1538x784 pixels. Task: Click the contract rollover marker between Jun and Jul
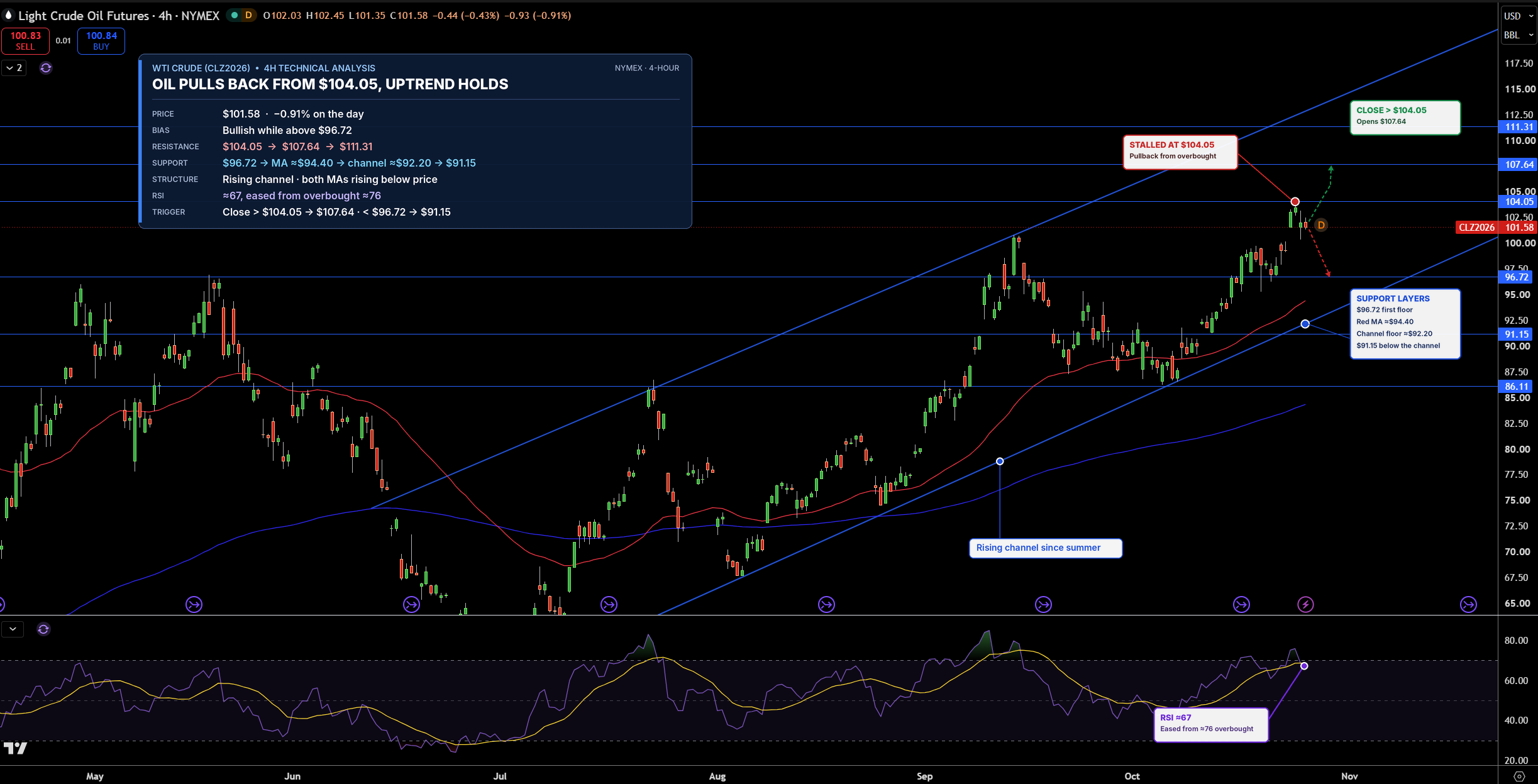click(x=411, y=605)
